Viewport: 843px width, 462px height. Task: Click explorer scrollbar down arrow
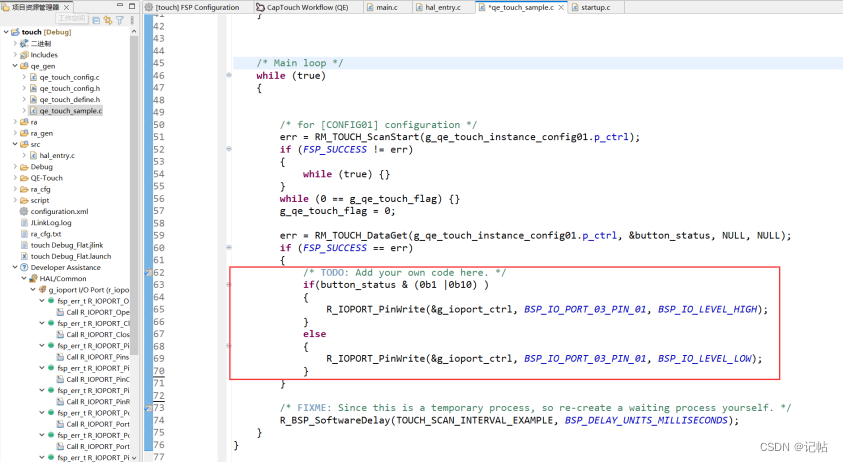pyautogui.click(x=134, y=457)
